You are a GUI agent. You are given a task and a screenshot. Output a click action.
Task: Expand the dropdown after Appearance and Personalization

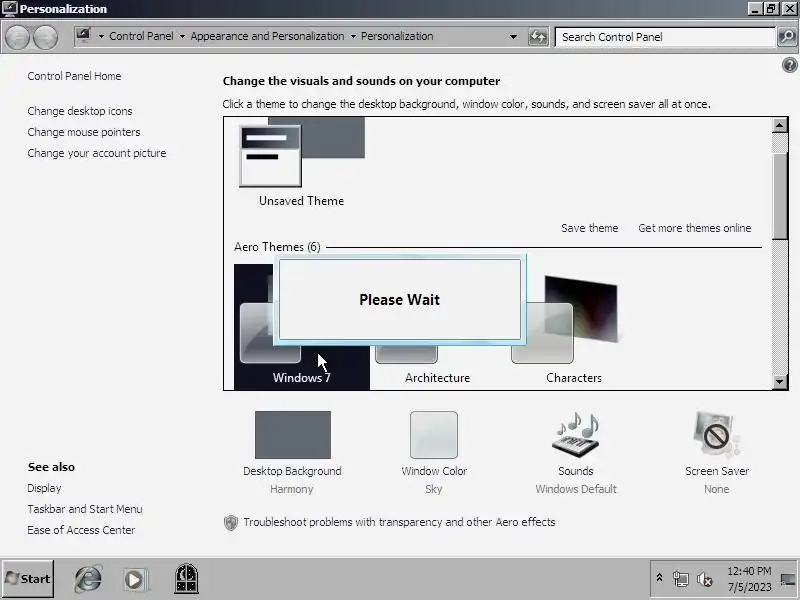pyautogui.click(x=353, y=37)
